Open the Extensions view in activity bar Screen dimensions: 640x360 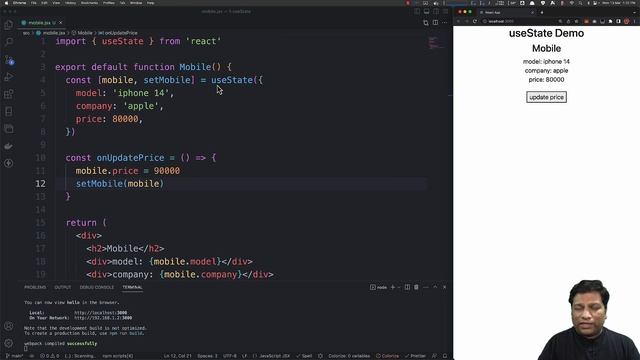9,94
